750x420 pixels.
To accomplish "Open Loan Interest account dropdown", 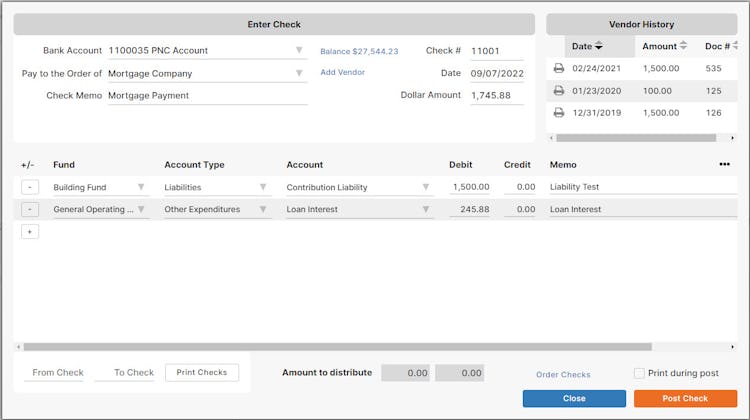I will [426, 209].
